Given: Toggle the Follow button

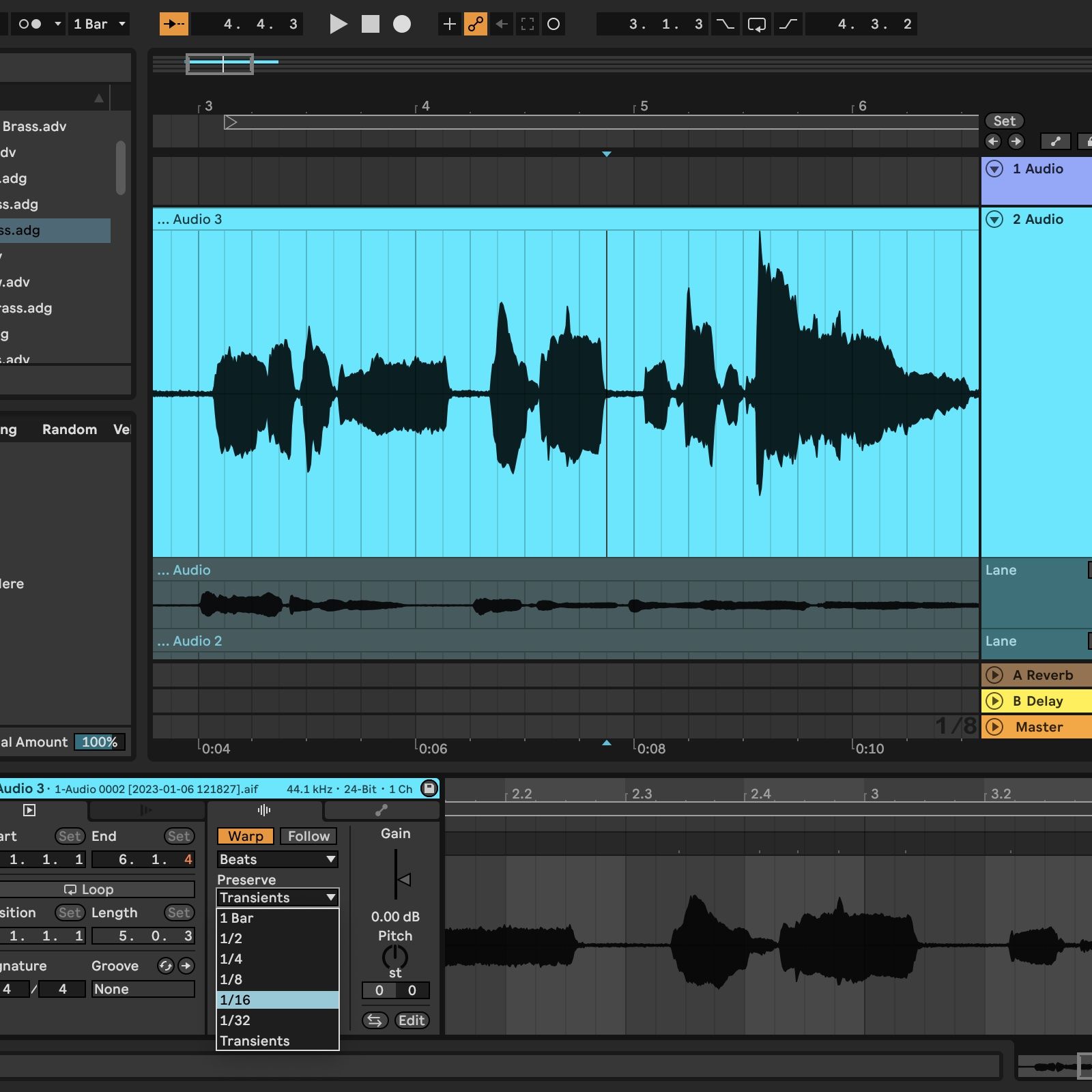Looking at the screenshot, I should (308, 836).
